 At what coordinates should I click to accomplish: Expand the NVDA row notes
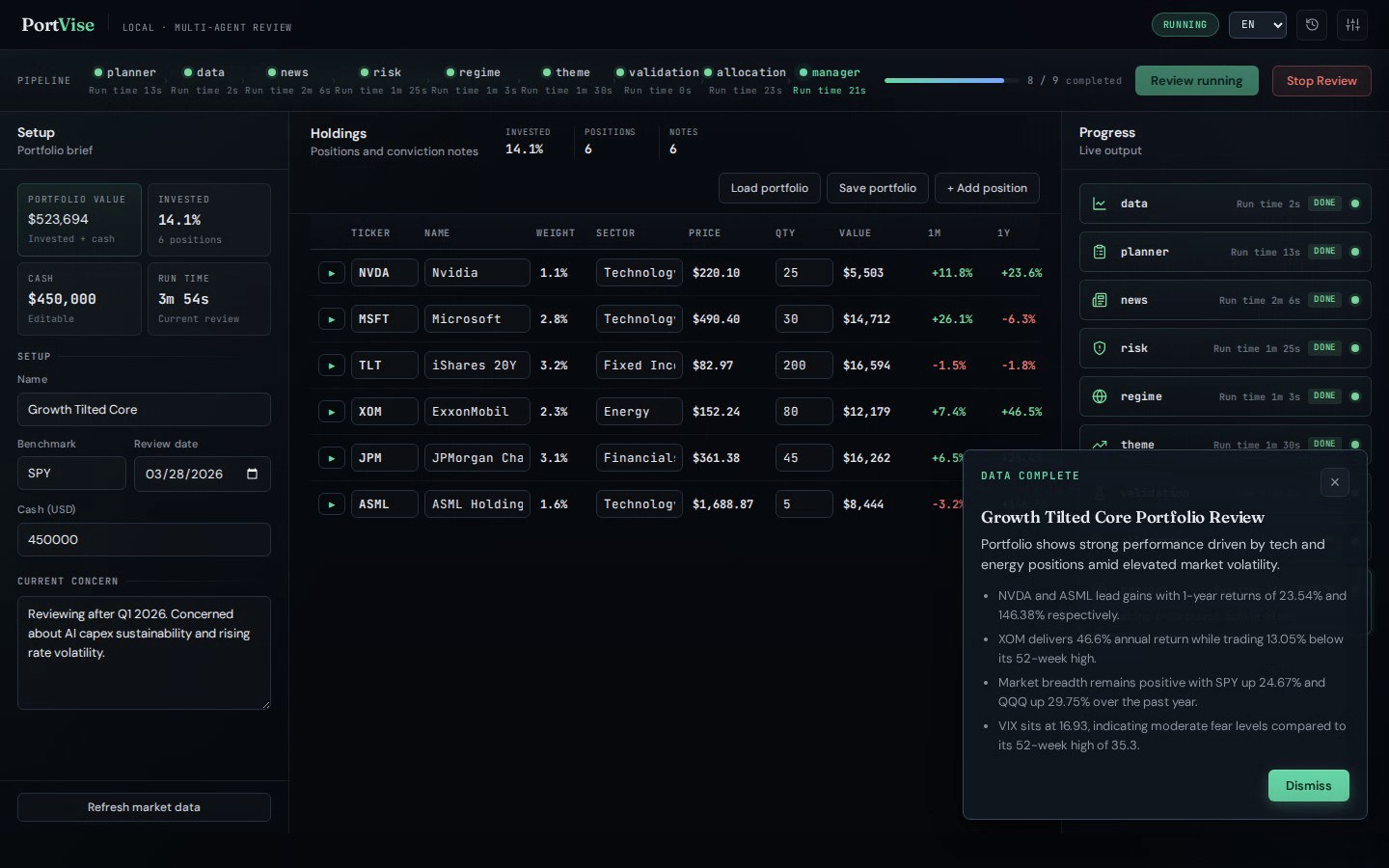click(x=332, y=273)
